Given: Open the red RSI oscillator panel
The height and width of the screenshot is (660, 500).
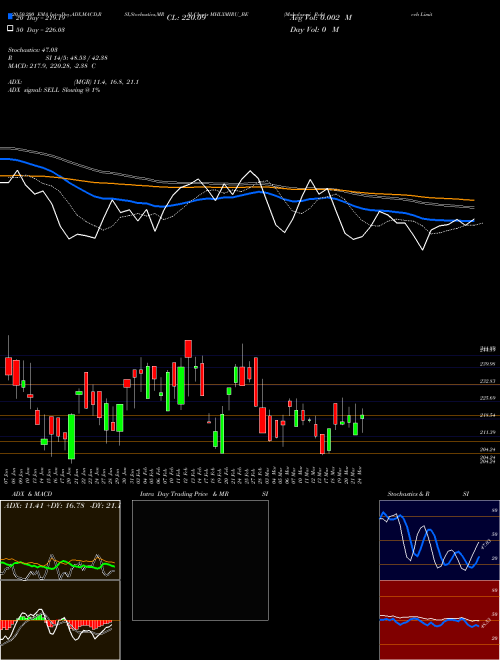Looking at the screenshot, I should 439,620.
